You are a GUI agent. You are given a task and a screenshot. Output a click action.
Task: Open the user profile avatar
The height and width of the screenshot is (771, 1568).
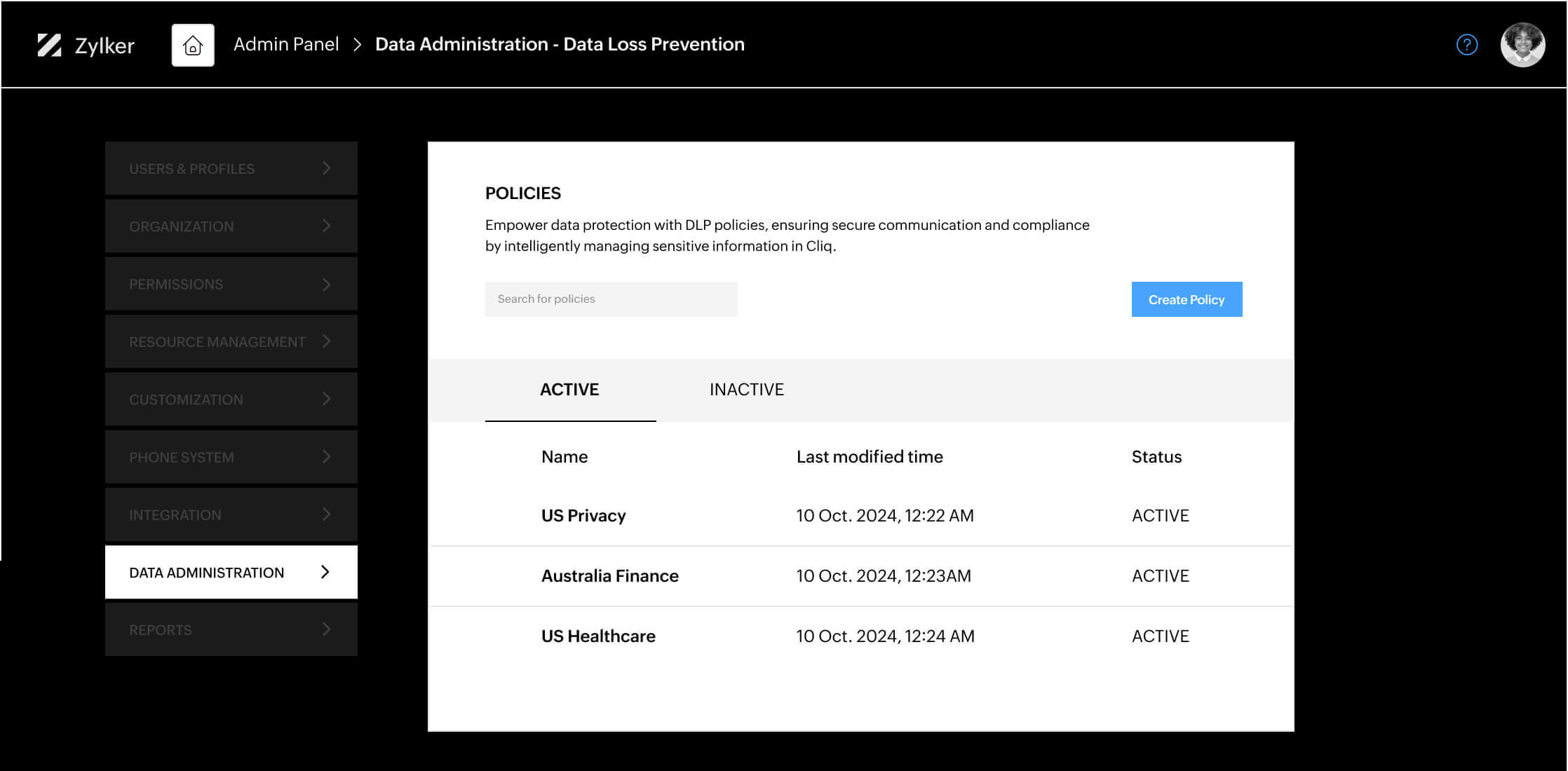coord(1522,45)
